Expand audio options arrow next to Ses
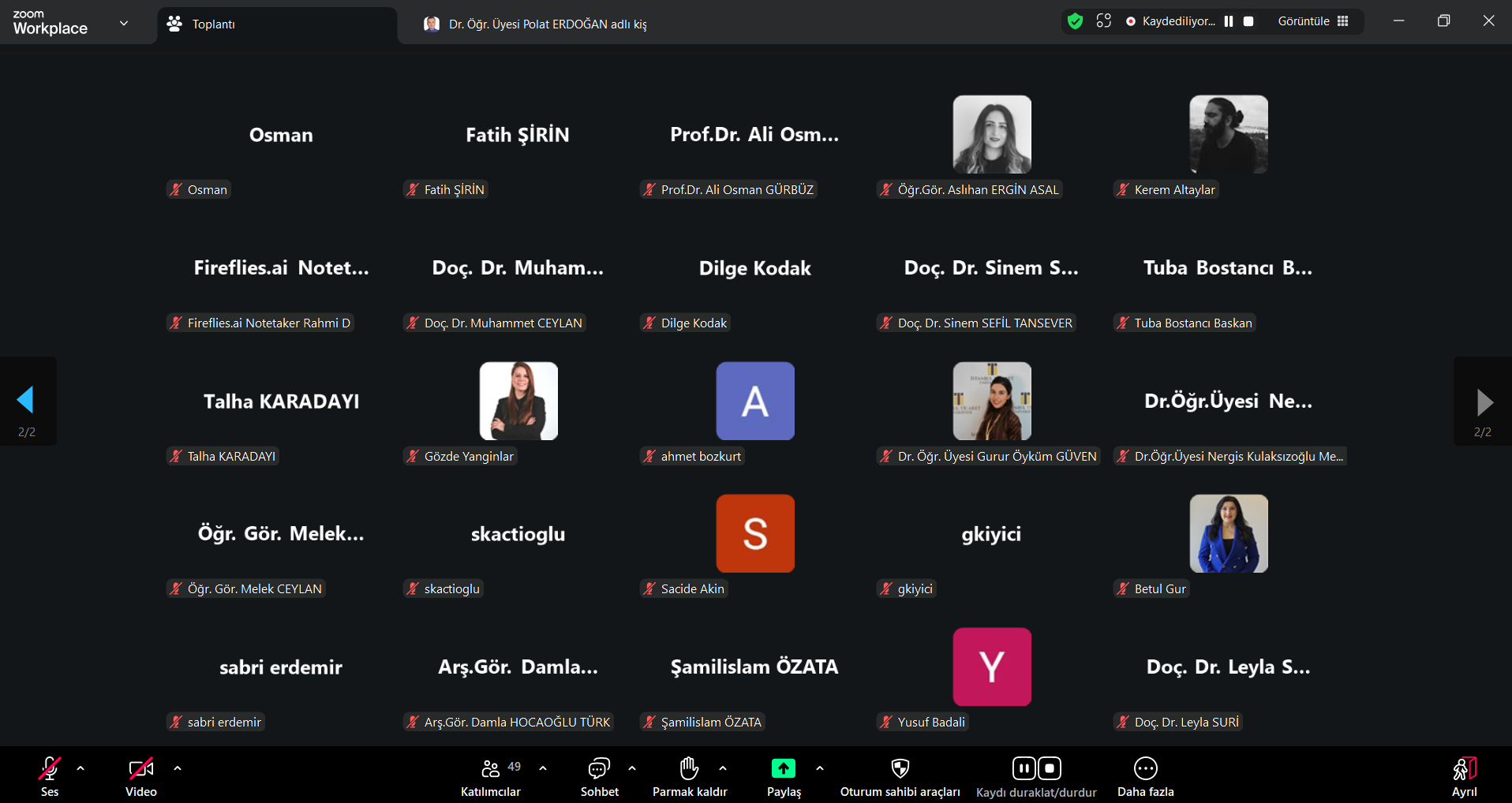 [80, 768]
